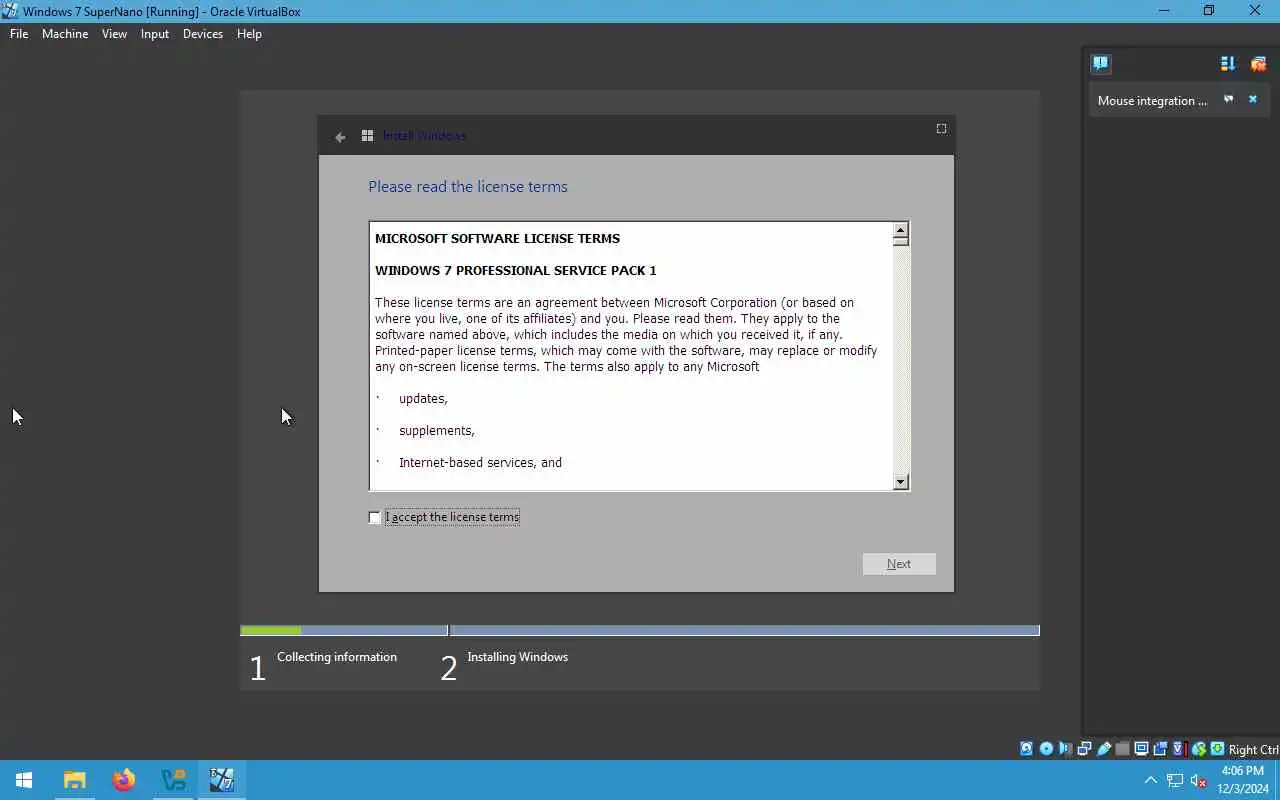The width and height of the screenshot is (1280, 800).
Task: Open the taskbar clock and date
Action: coord(1241,780)
